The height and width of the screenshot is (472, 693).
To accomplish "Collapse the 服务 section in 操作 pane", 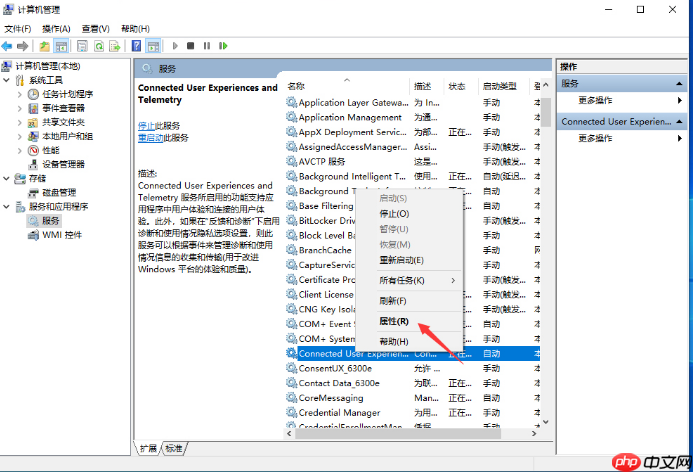I will (679, 84).
